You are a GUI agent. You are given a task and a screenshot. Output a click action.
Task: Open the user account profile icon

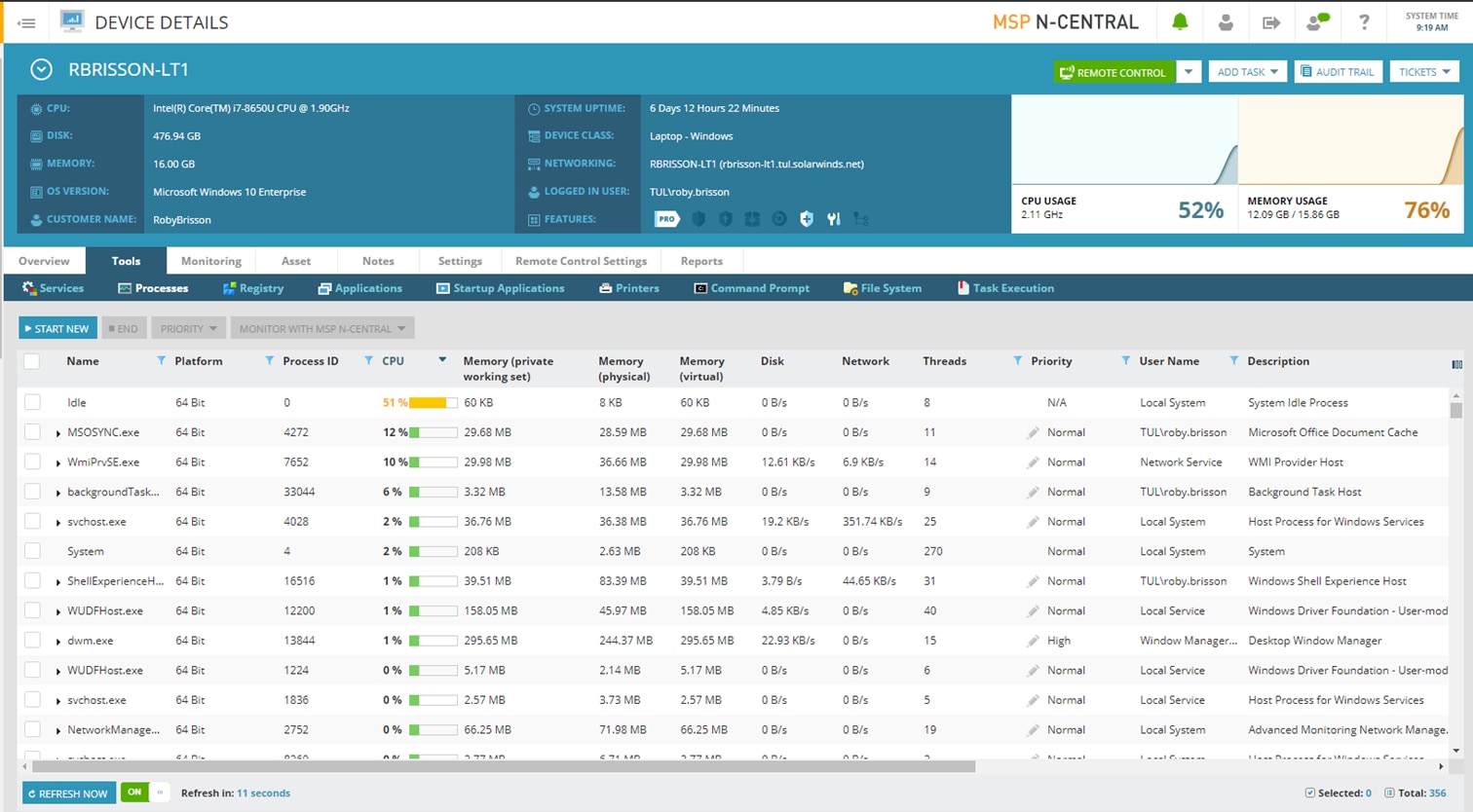1226,22
